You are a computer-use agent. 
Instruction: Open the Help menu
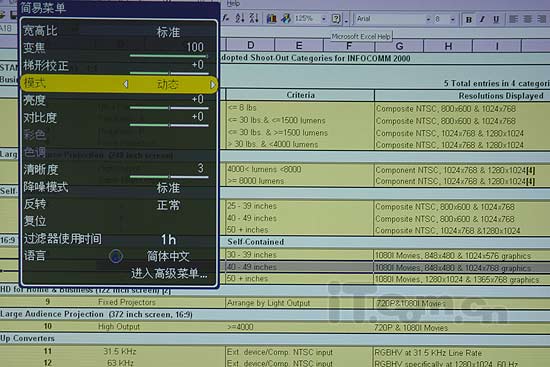click(233, 4)
